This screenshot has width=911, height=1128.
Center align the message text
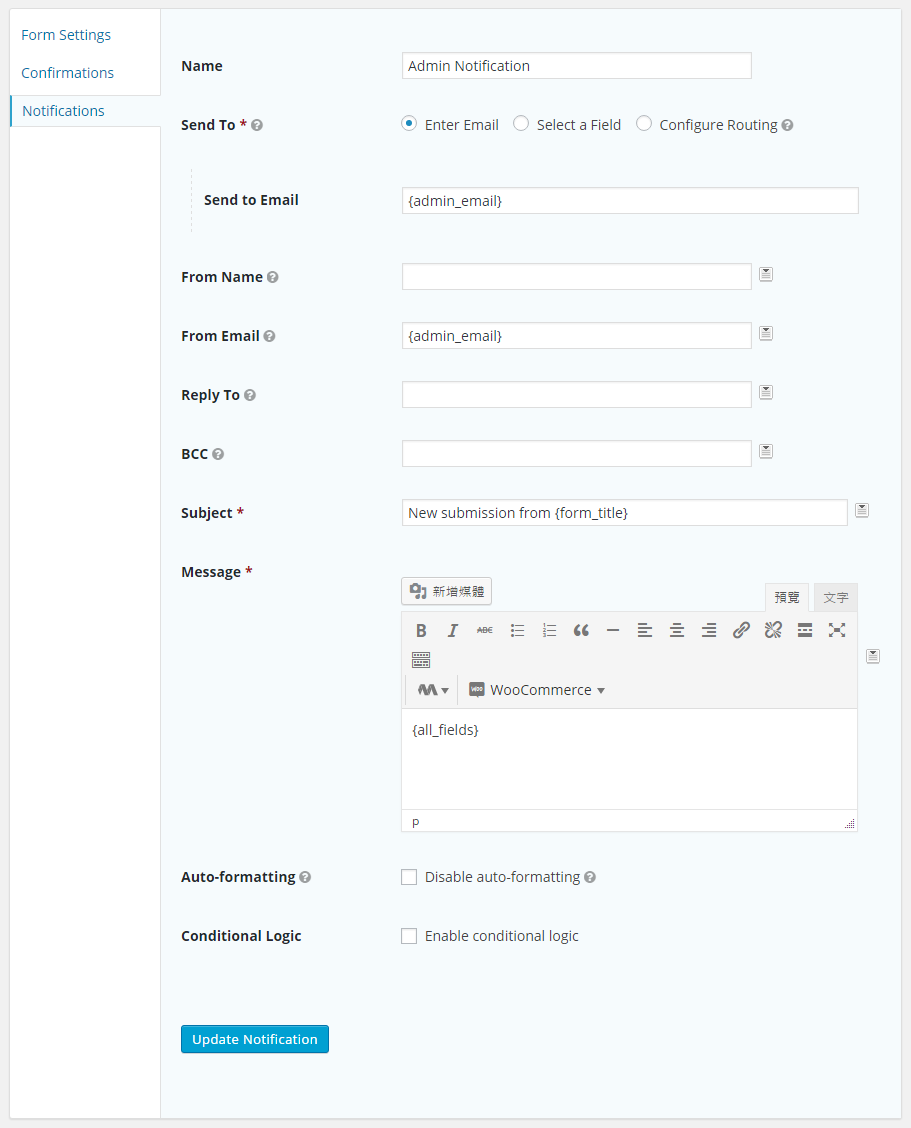click(x=677, y=630)
